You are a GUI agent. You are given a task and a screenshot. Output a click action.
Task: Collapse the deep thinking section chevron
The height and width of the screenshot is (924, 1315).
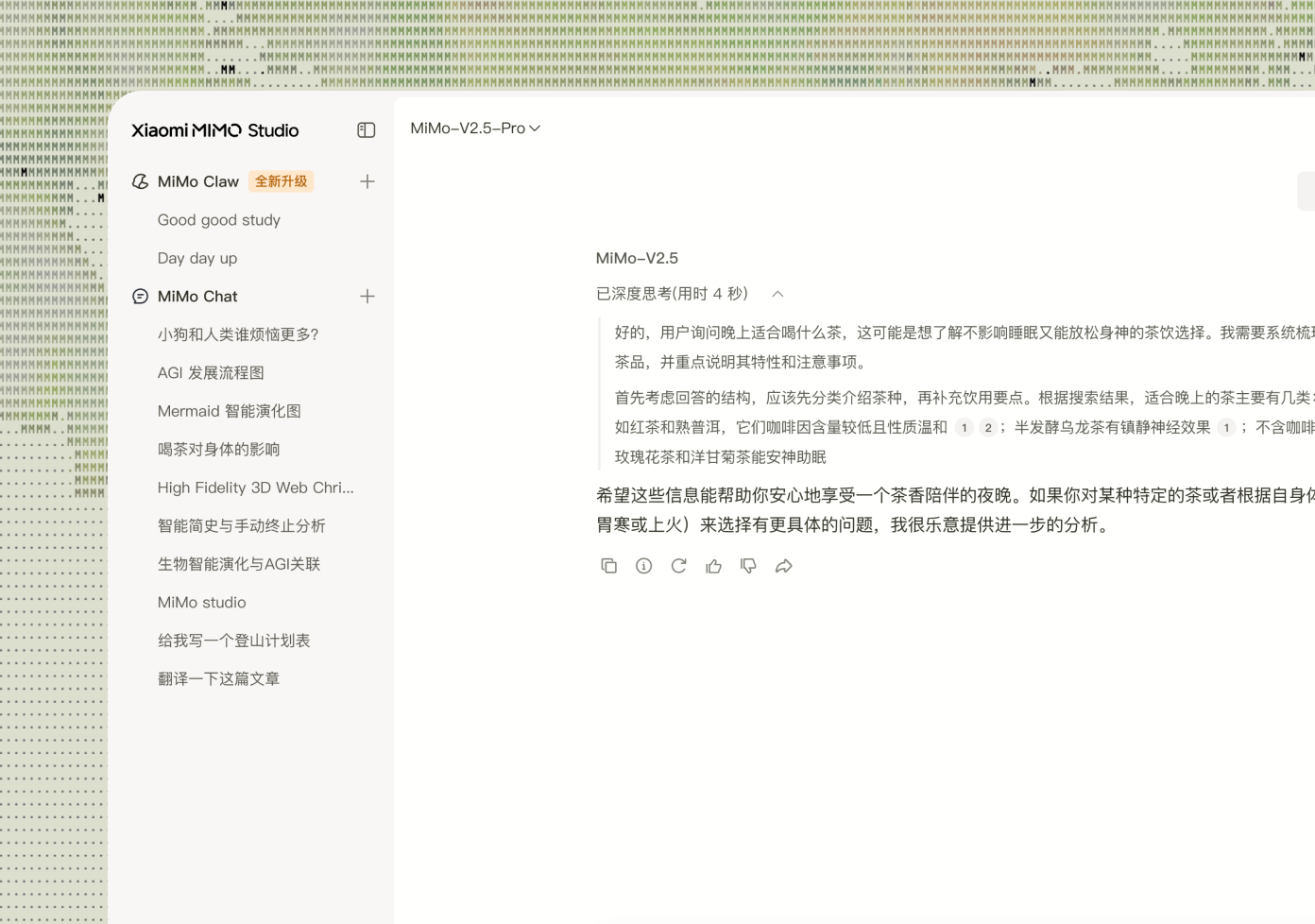(x=777, y=294)
